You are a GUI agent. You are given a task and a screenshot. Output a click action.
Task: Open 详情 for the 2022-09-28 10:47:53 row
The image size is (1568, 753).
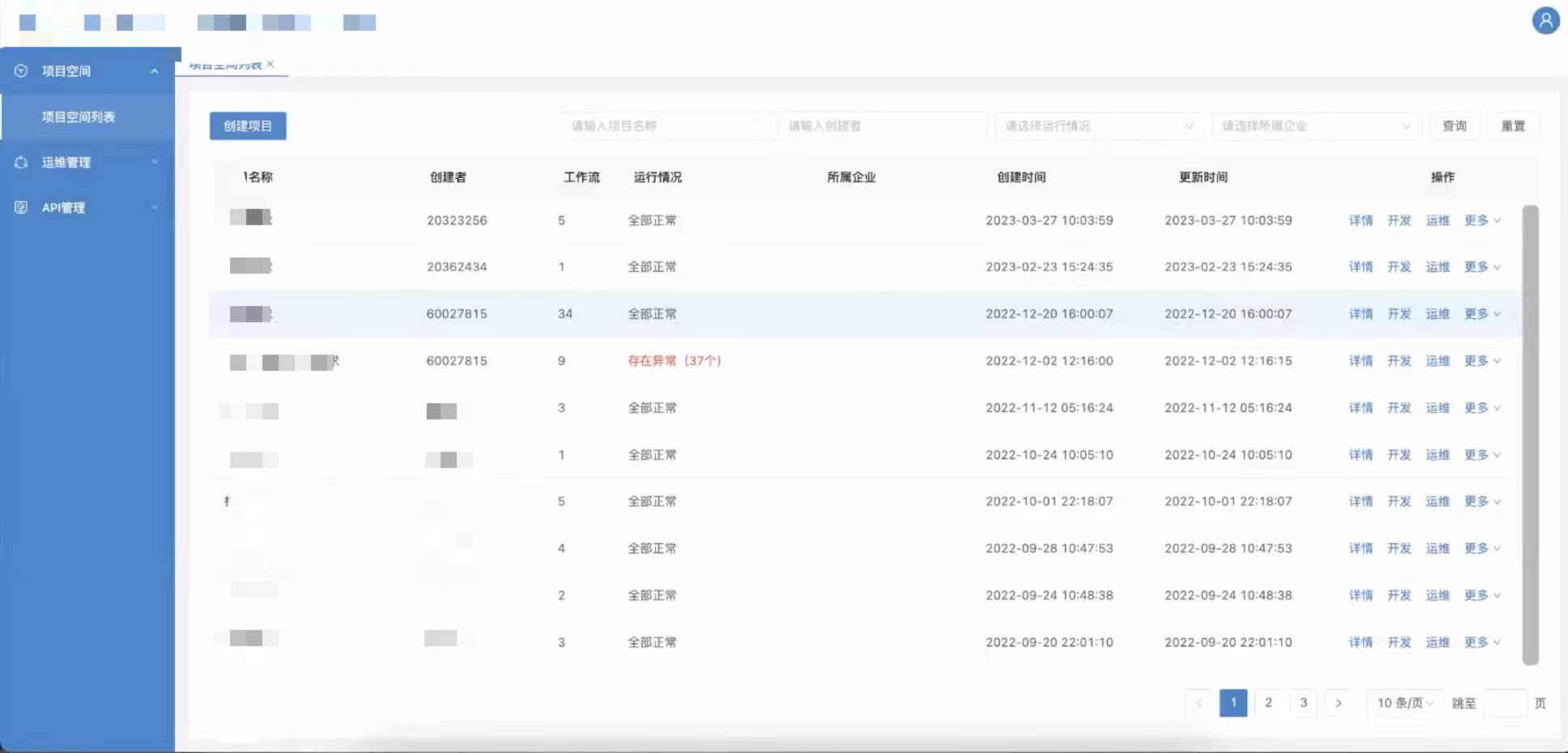[x=1361, y=548]
